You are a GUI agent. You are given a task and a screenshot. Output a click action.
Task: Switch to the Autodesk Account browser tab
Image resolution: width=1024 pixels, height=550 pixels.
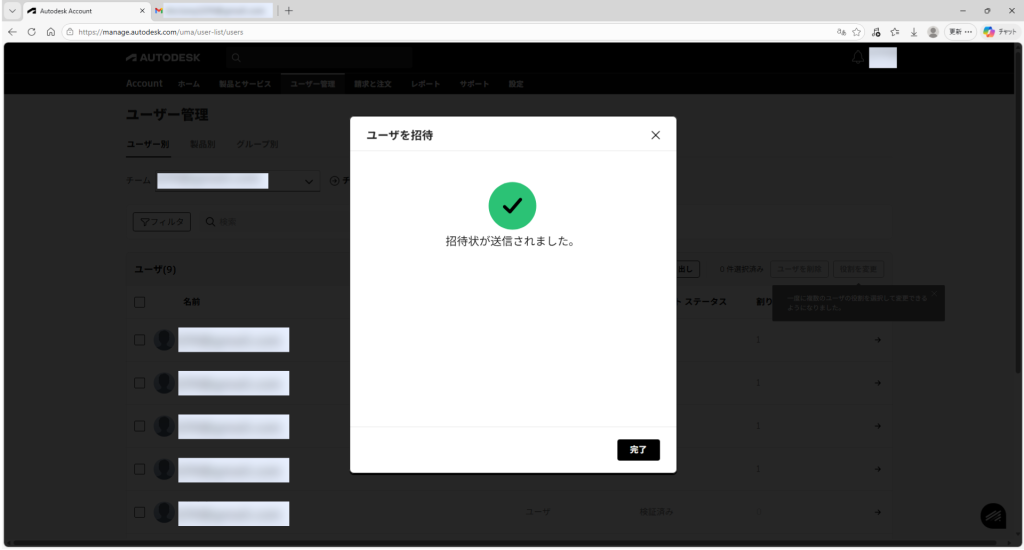coord(85,11)
